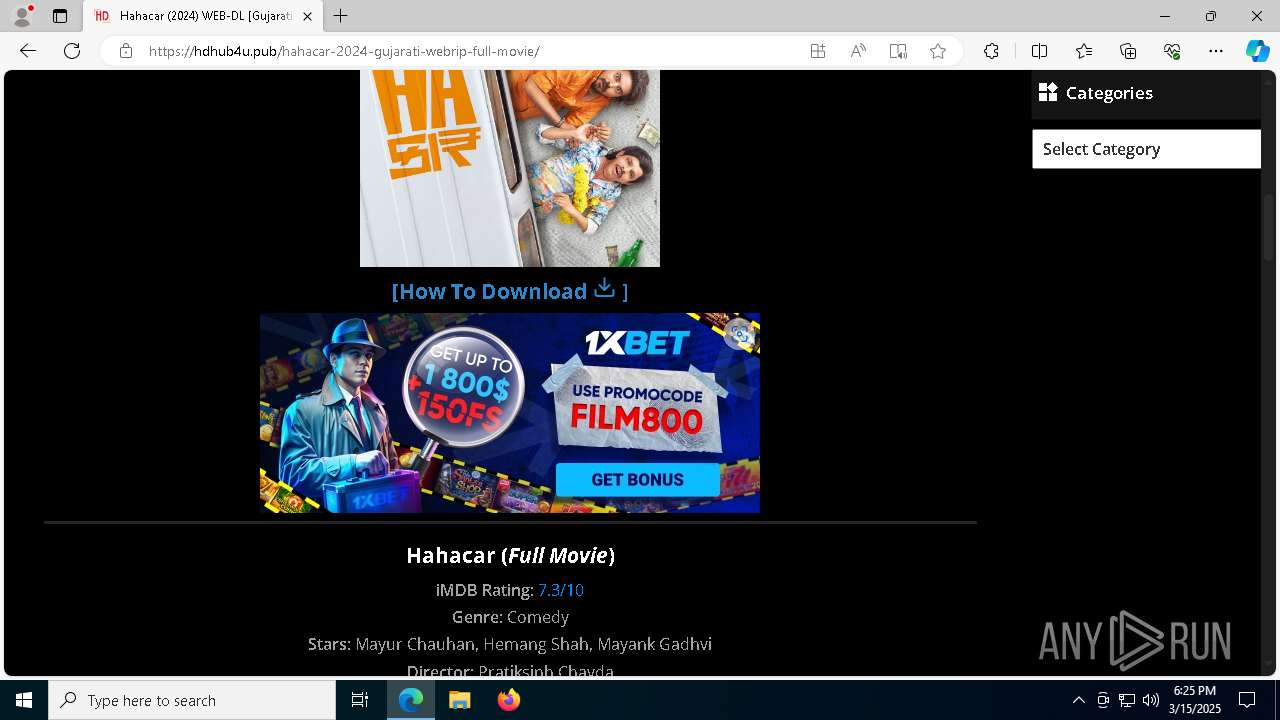The height and width of the screenshot is (720, 1280).
Task: Click the Stars: Mayur Chauhan line
Action: [510, 644]
